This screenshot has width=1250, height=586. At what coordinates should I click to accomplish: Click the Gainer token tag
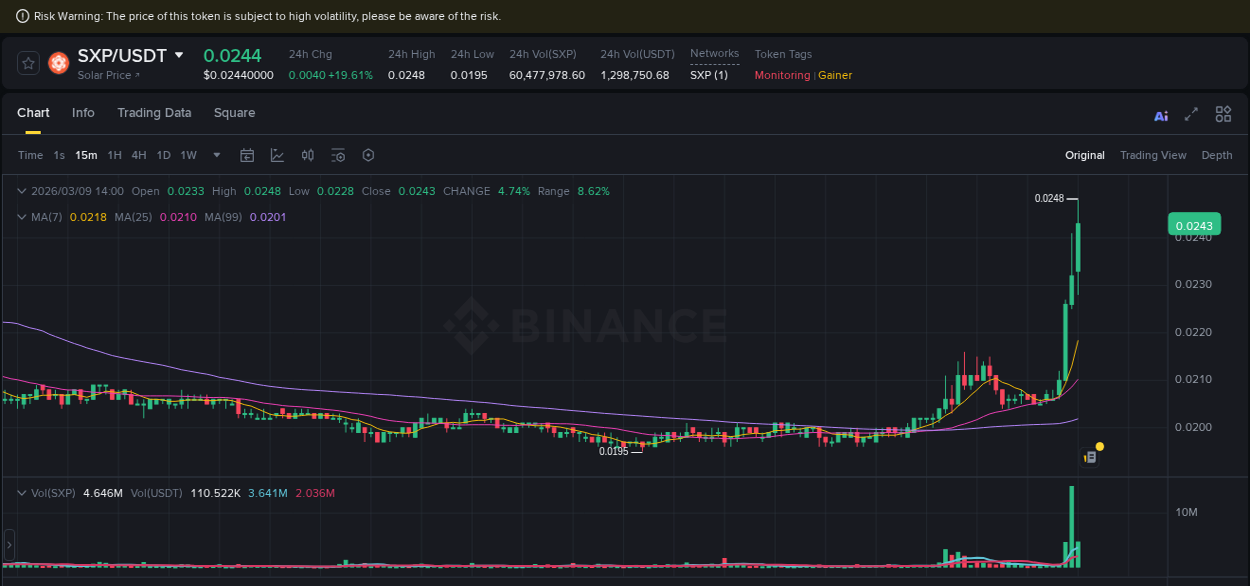[835, 74]
